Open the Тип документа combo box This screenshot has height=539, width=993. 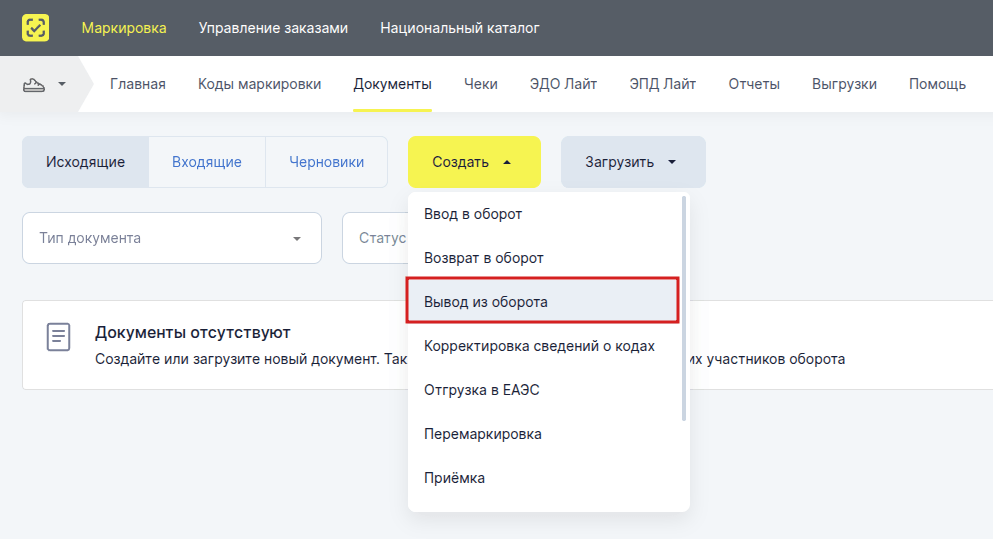(172, 238)
